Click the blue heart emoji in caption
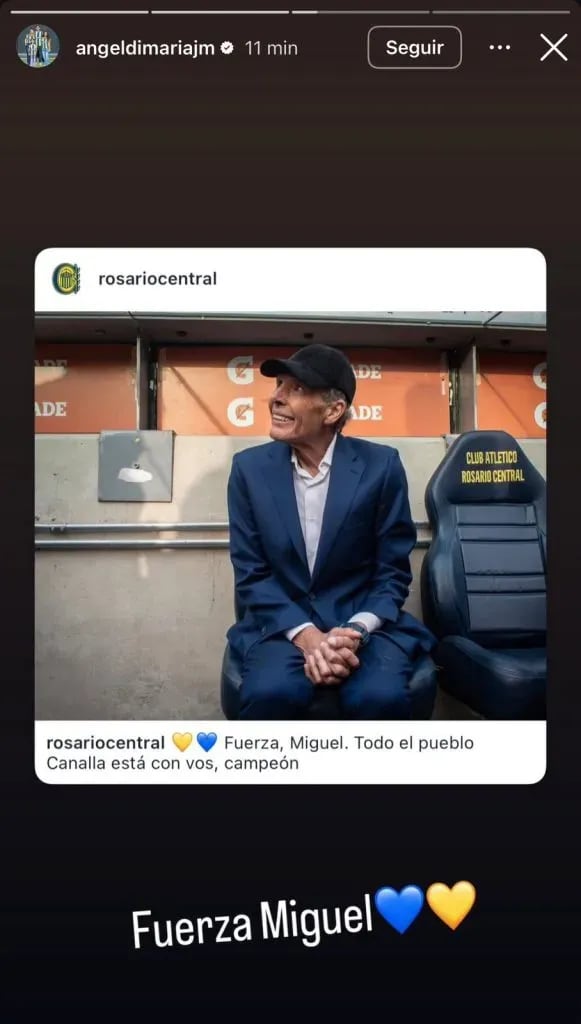 pos(206,743)
